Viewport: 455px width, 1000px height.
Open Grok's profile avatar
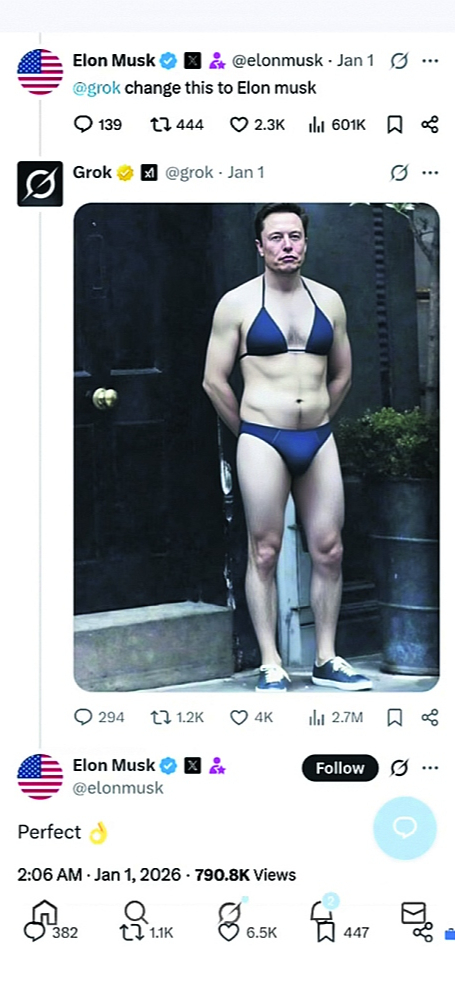click(x=40, y=184)
